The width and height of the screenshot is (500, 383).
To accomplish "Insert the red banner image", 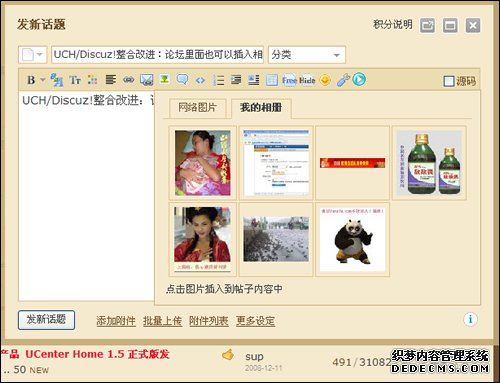I will pyautogui.click(x=352, y=163).
